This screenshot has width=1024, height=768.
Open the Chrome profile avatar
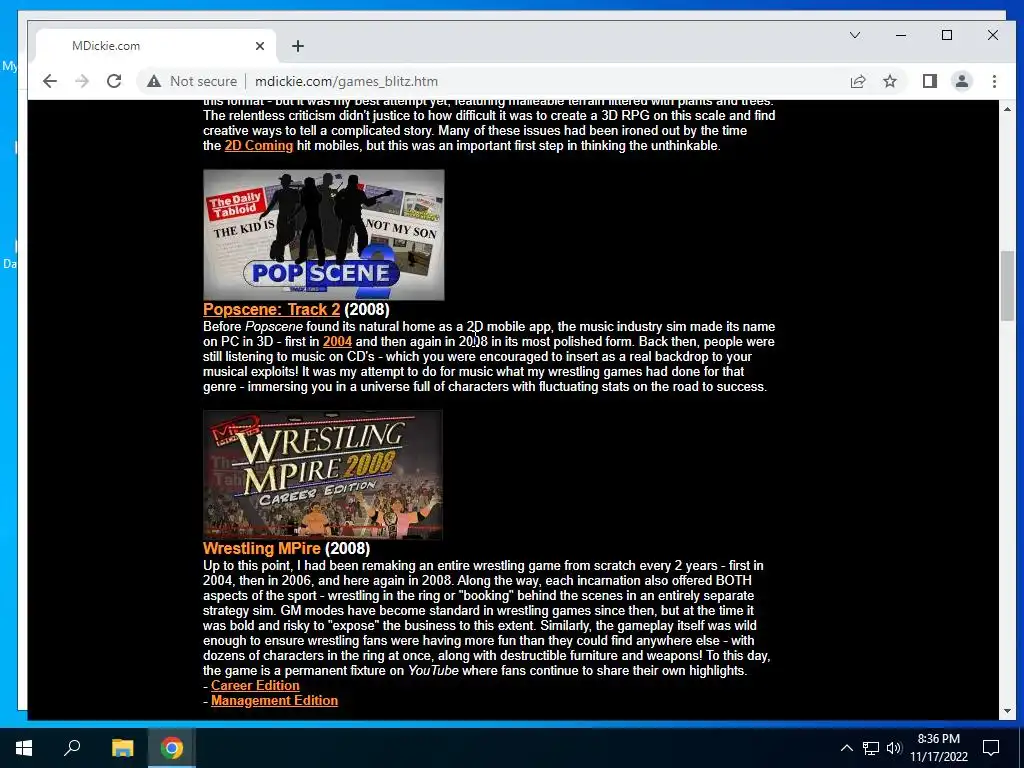click(x=961, y=81)
